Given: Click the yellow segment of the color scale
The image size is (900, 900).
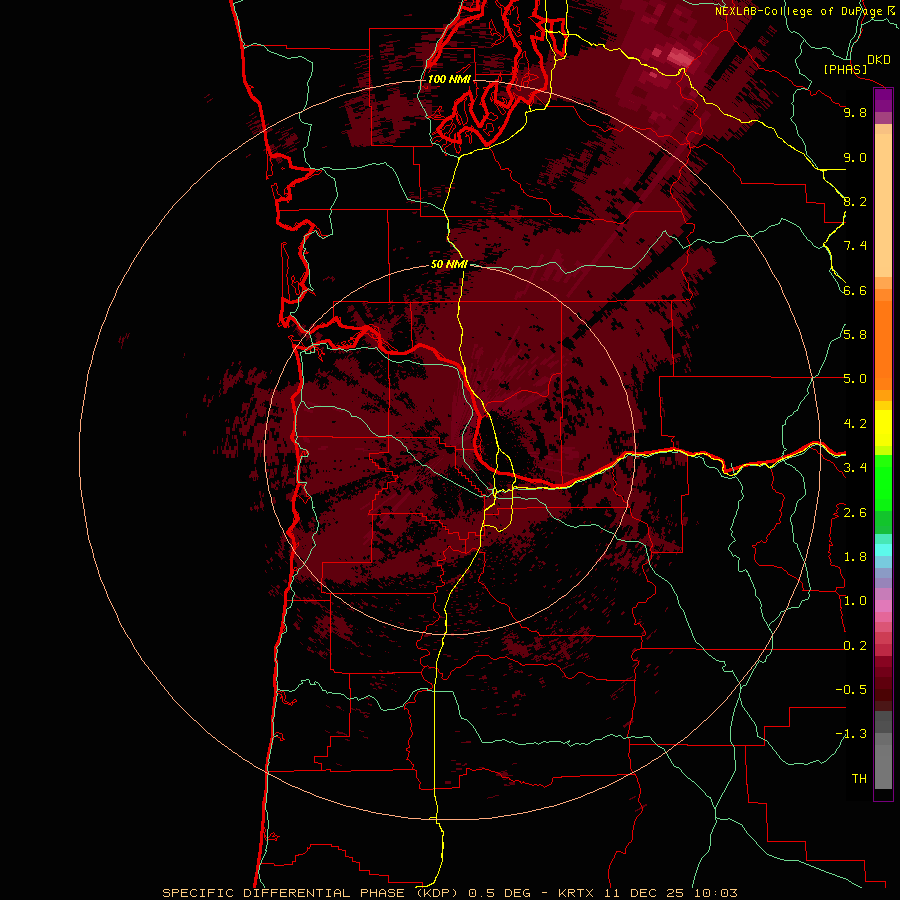Looking at the screenshot, I should [883, 428].
